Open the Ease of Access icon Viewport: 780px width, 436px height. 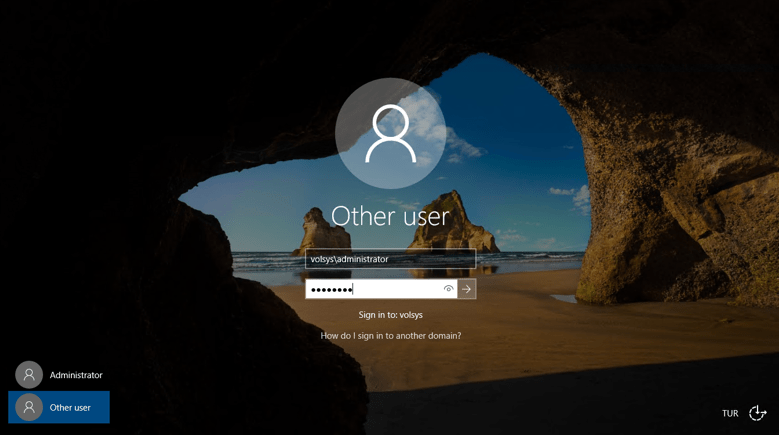(x=757, y=413)
